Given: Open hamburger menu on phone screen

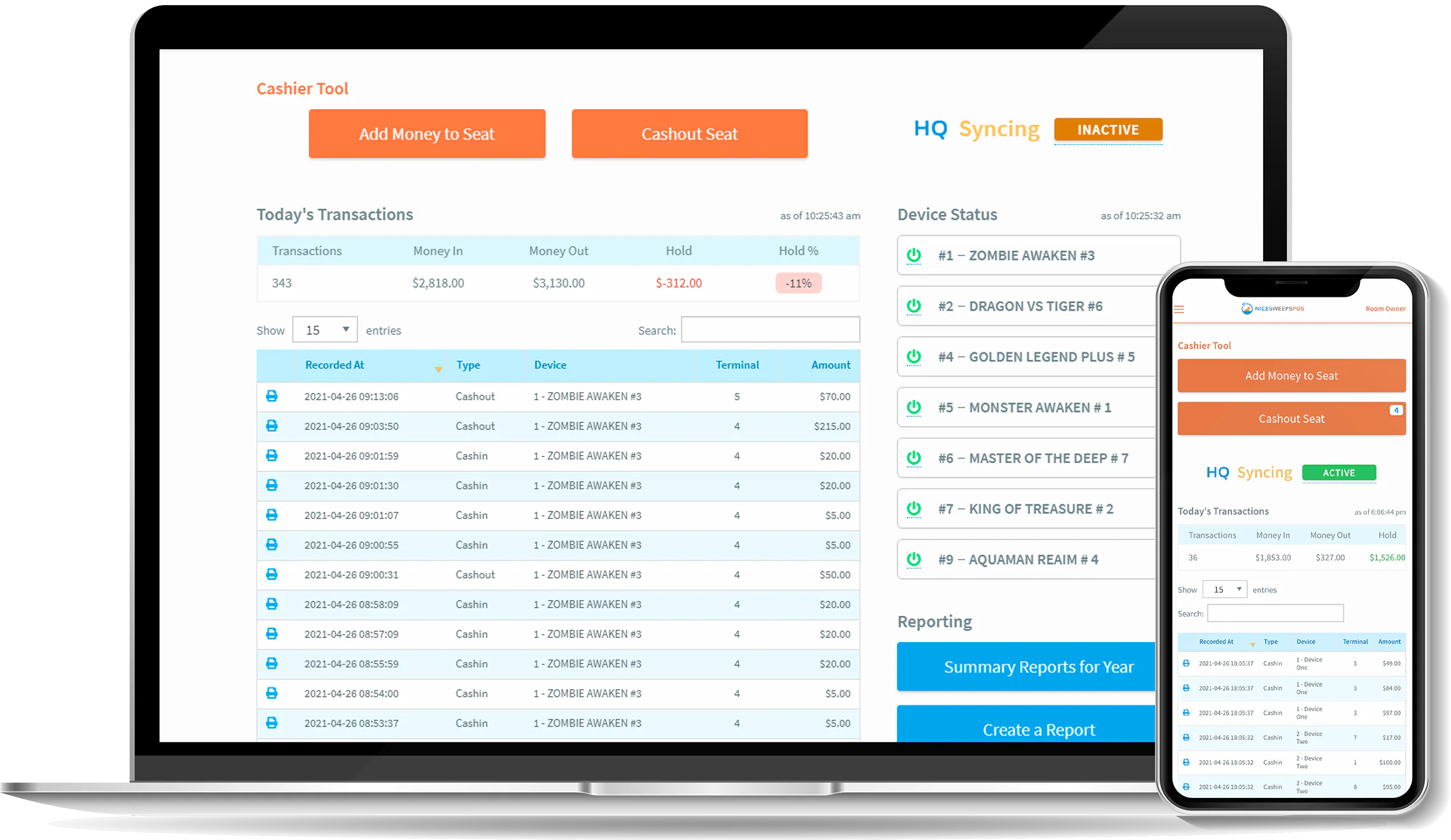Looking at the screenshot, I should tap(1179, 309).
